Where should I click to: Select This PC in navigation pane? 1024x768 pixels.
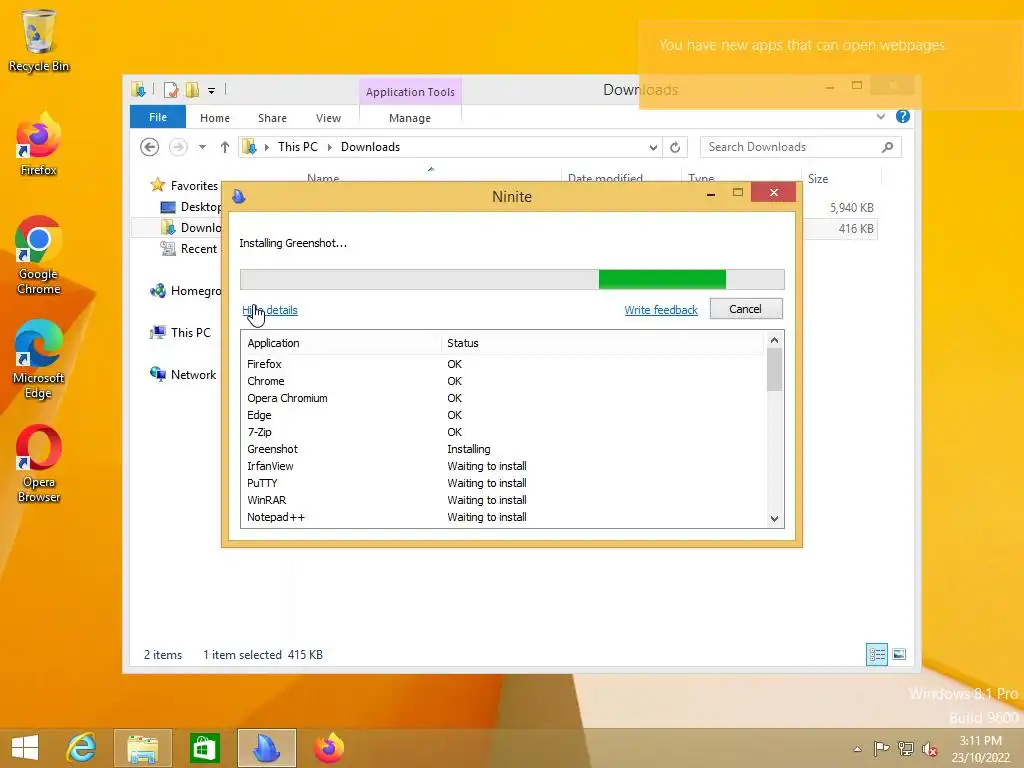tap(191, 332)
